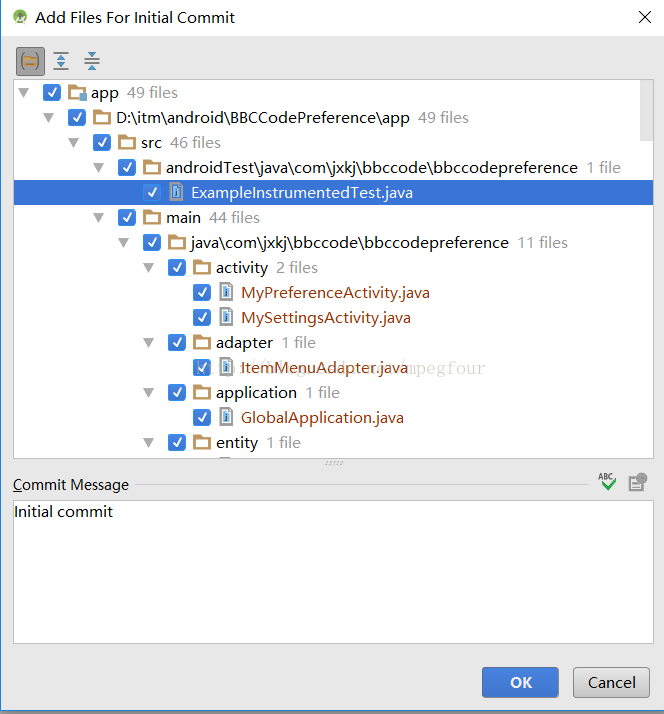Uncheck the application folder checkbox
The height and width of the screenshot is (714, 664).
177,393
